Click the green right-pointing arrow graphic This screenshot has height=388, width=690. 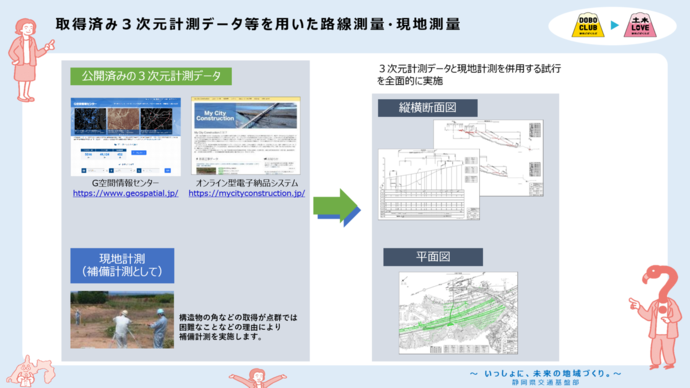(337, 207)
